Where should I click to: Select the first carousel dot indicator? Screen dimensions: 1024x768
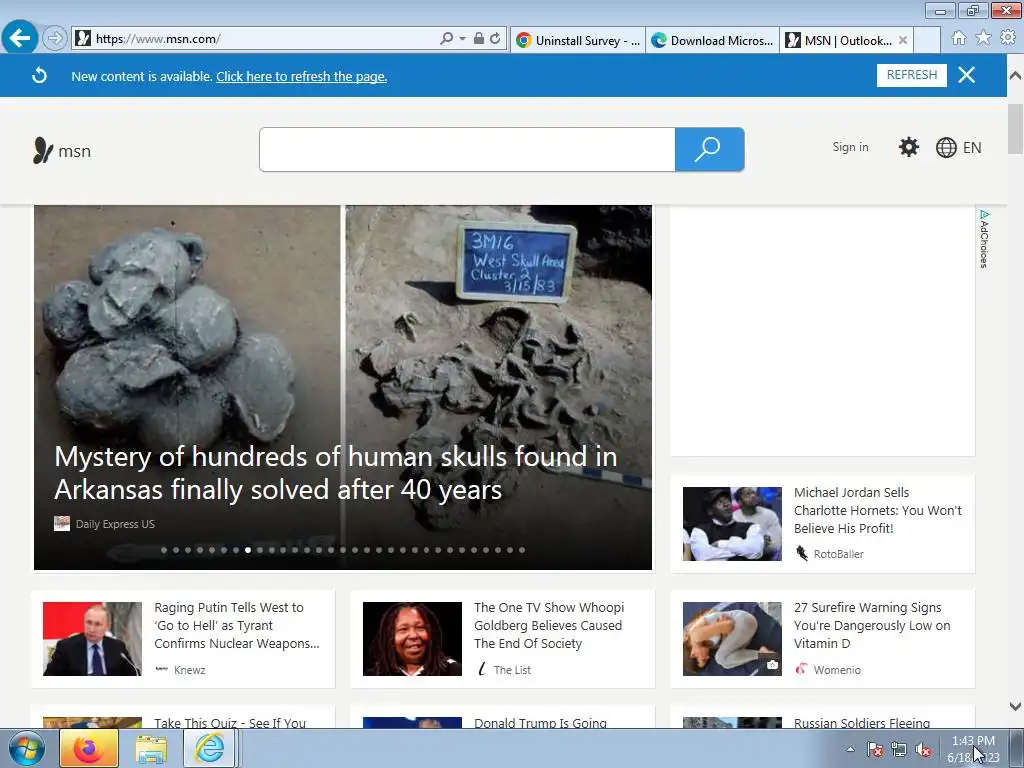tap(164, 550)
